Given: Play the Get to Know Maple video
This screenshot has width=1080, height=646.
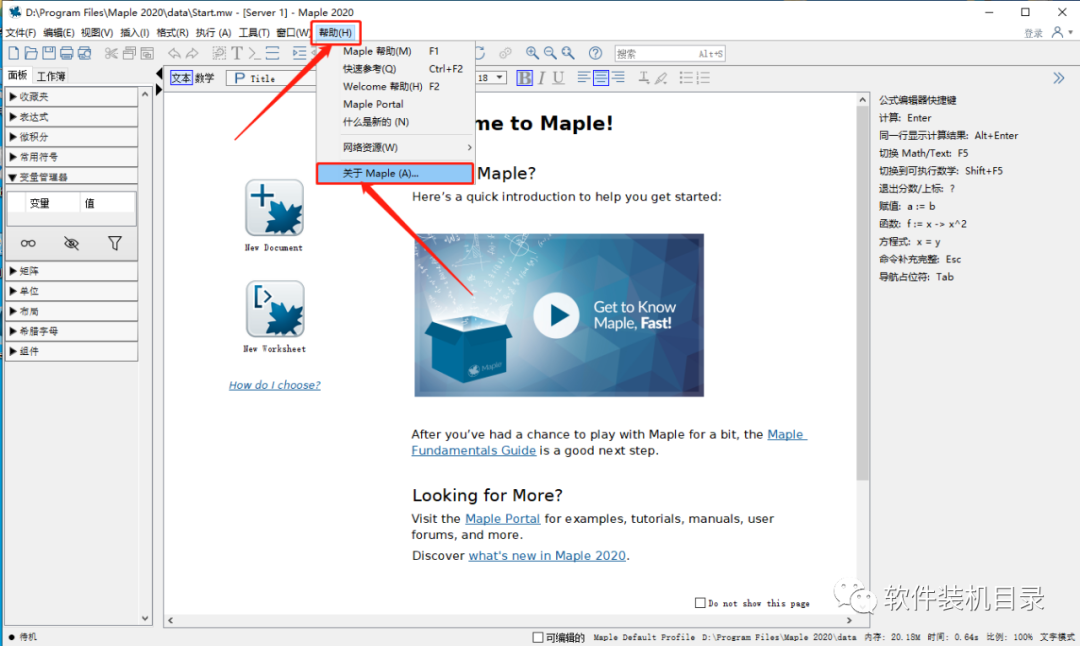Looking at the screenshot, I should pyautogui.click(x=557, y=315).
